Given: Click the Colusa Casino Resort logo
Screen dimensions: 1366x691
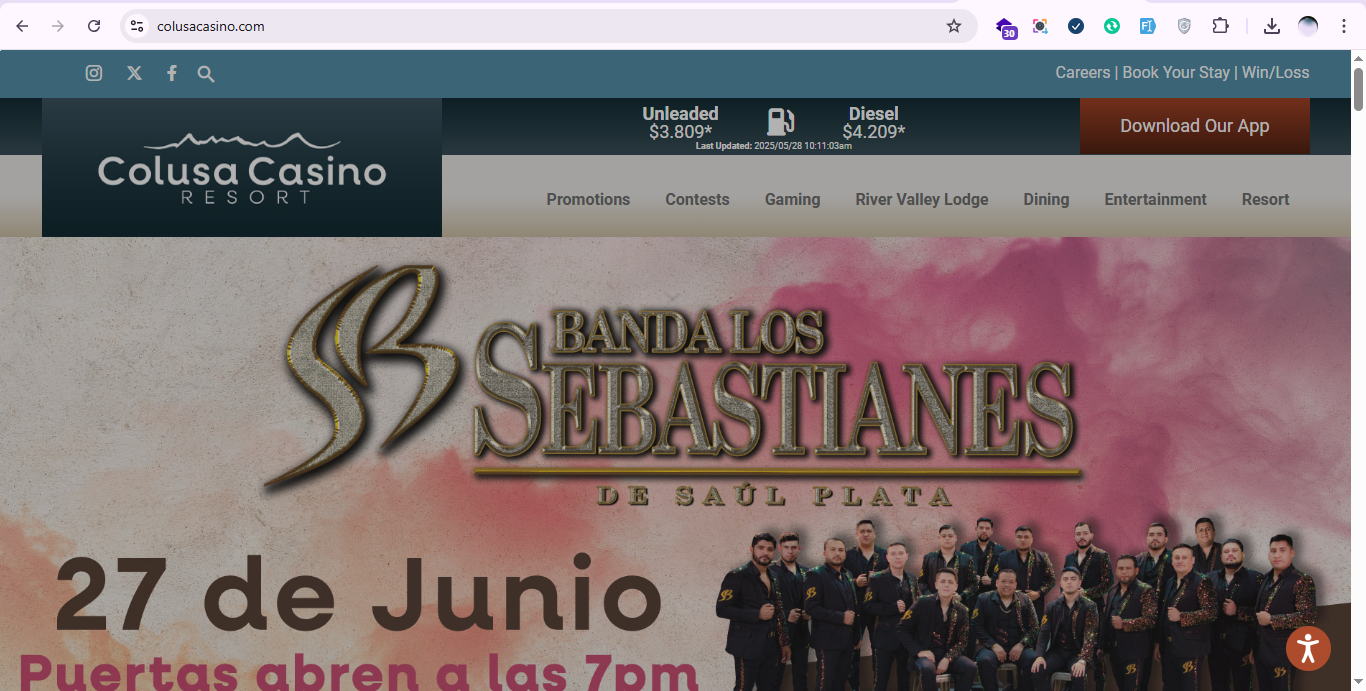Looking at the screenshot, I should (242, 168).
